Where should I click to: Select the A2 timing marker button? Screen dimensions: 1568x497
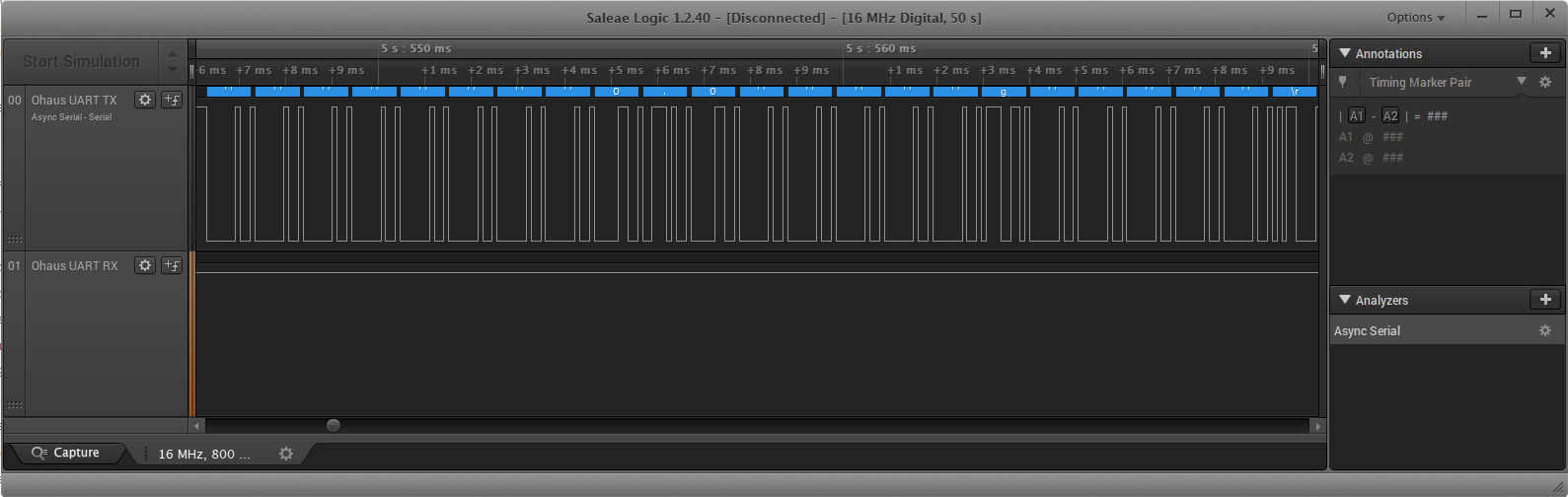click(x=1390, y=116)
